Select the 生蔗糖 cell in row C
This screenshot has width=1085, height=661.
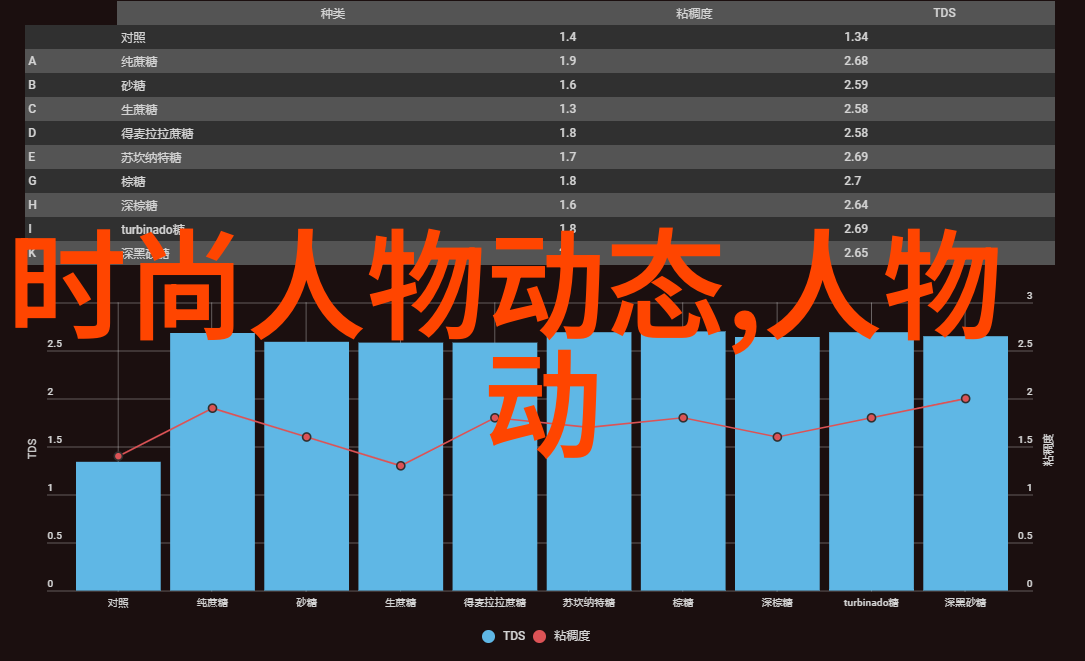pos(139,109)
